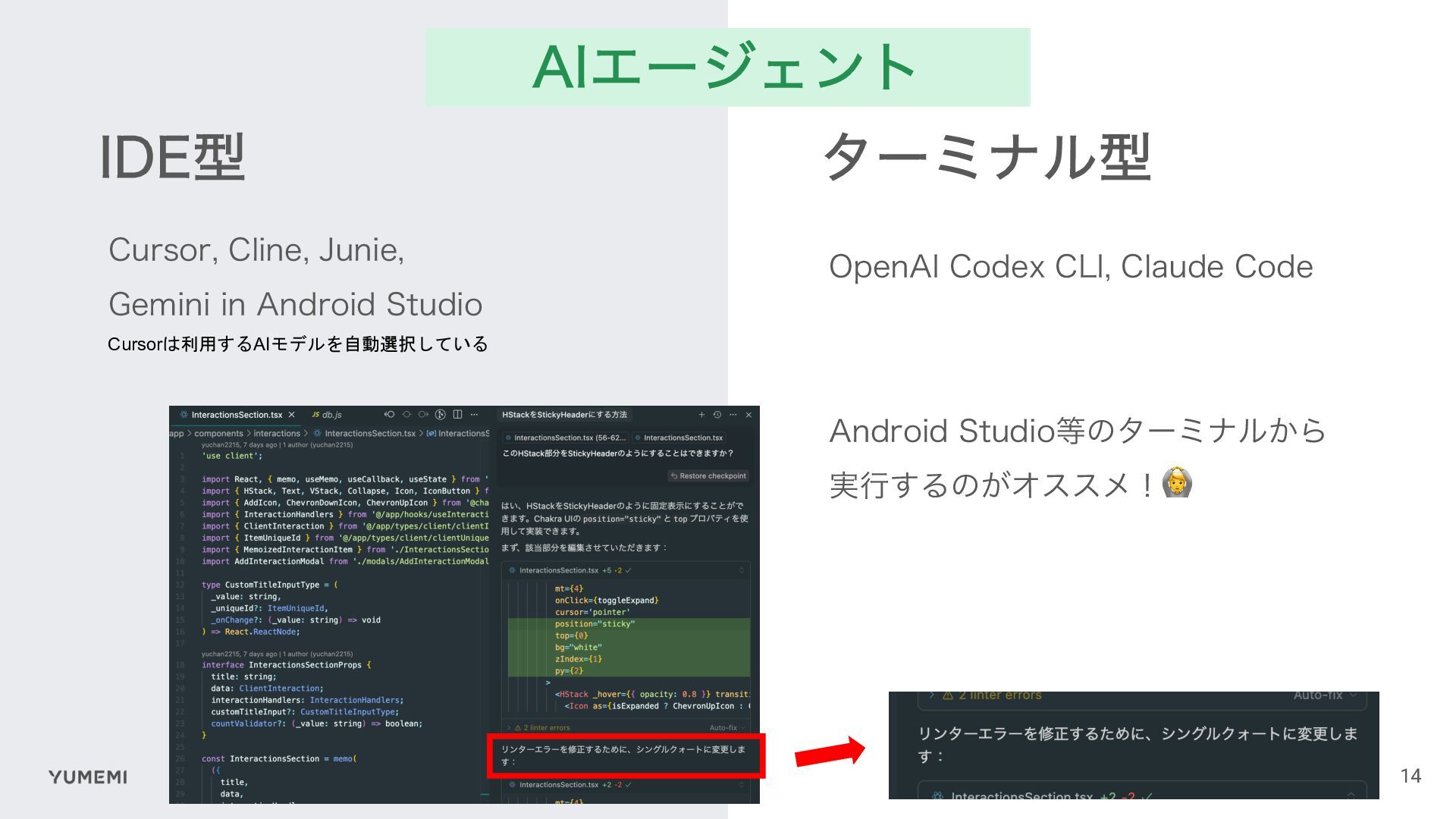Close the InteractionsSection.tsx editor tab
This screenshot has height=819, width=1456.
tap(291, 415)
